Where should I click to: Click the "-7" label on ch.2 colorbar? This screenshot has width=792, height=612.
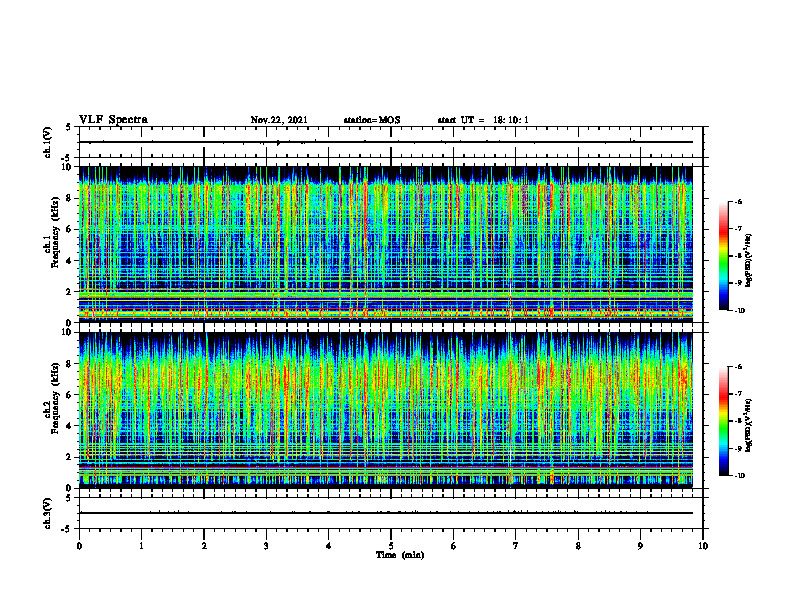tap(738, 394)
